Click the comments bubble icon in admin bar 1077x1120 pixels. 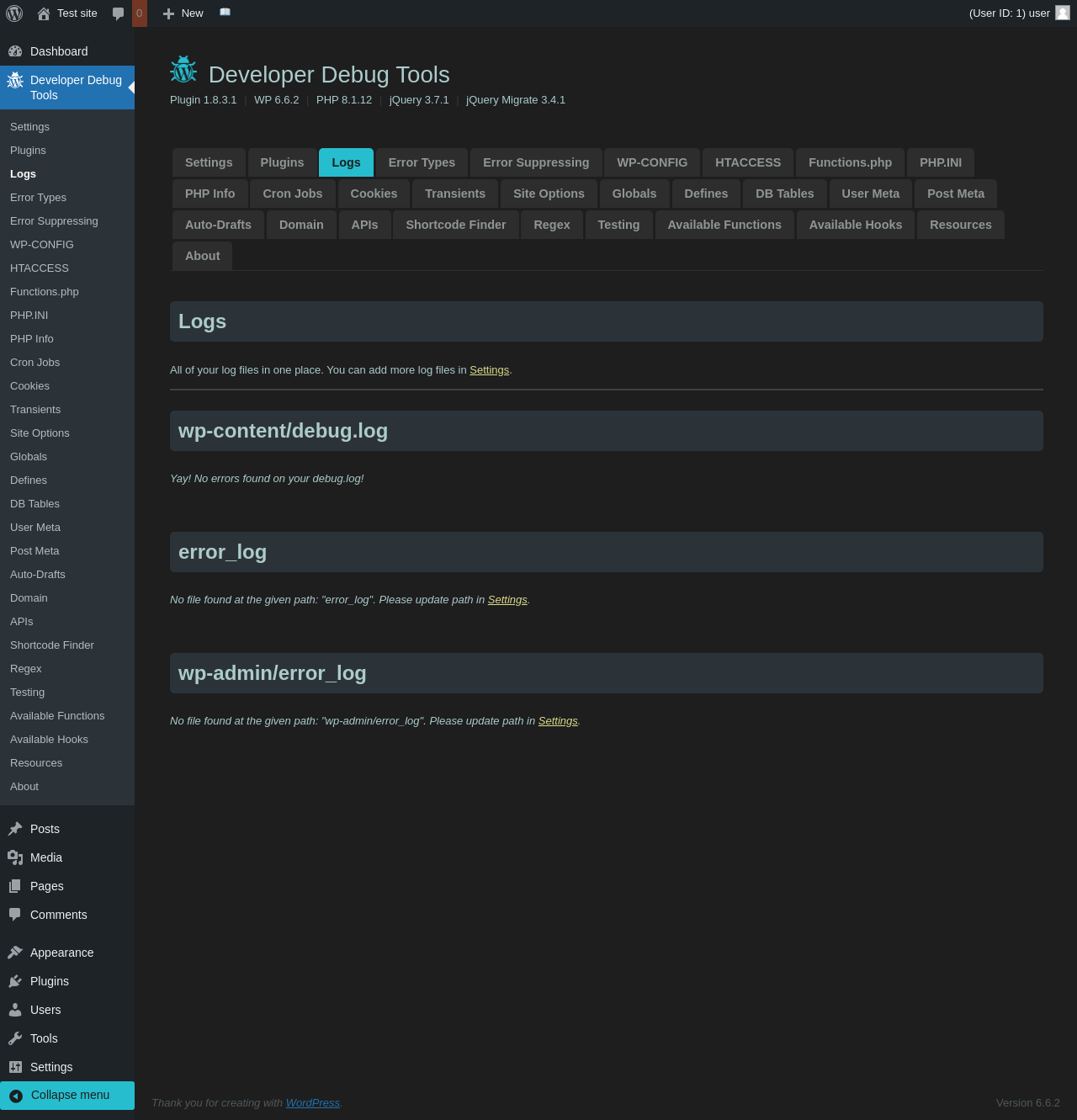tap(118, 13)
